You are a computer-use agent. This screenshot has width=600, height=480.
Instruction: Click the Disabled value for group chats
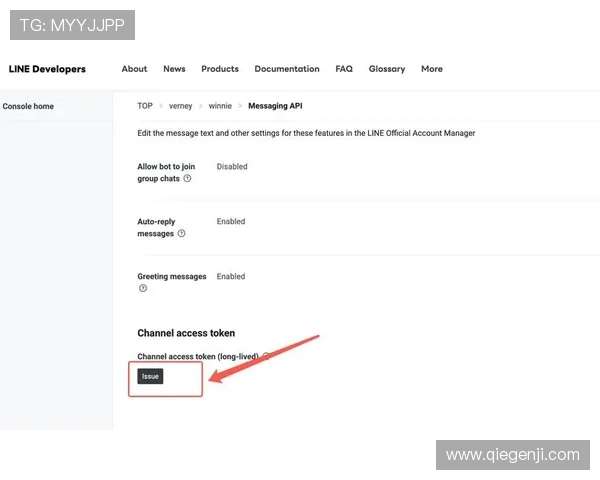(232, 167)
